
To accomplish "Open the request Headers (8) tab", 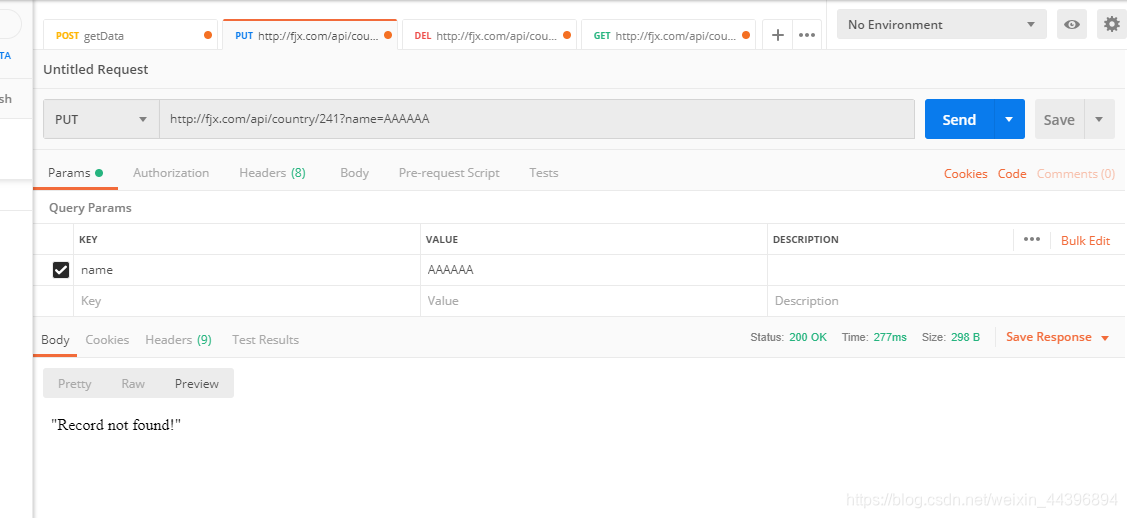I will 272,172.
